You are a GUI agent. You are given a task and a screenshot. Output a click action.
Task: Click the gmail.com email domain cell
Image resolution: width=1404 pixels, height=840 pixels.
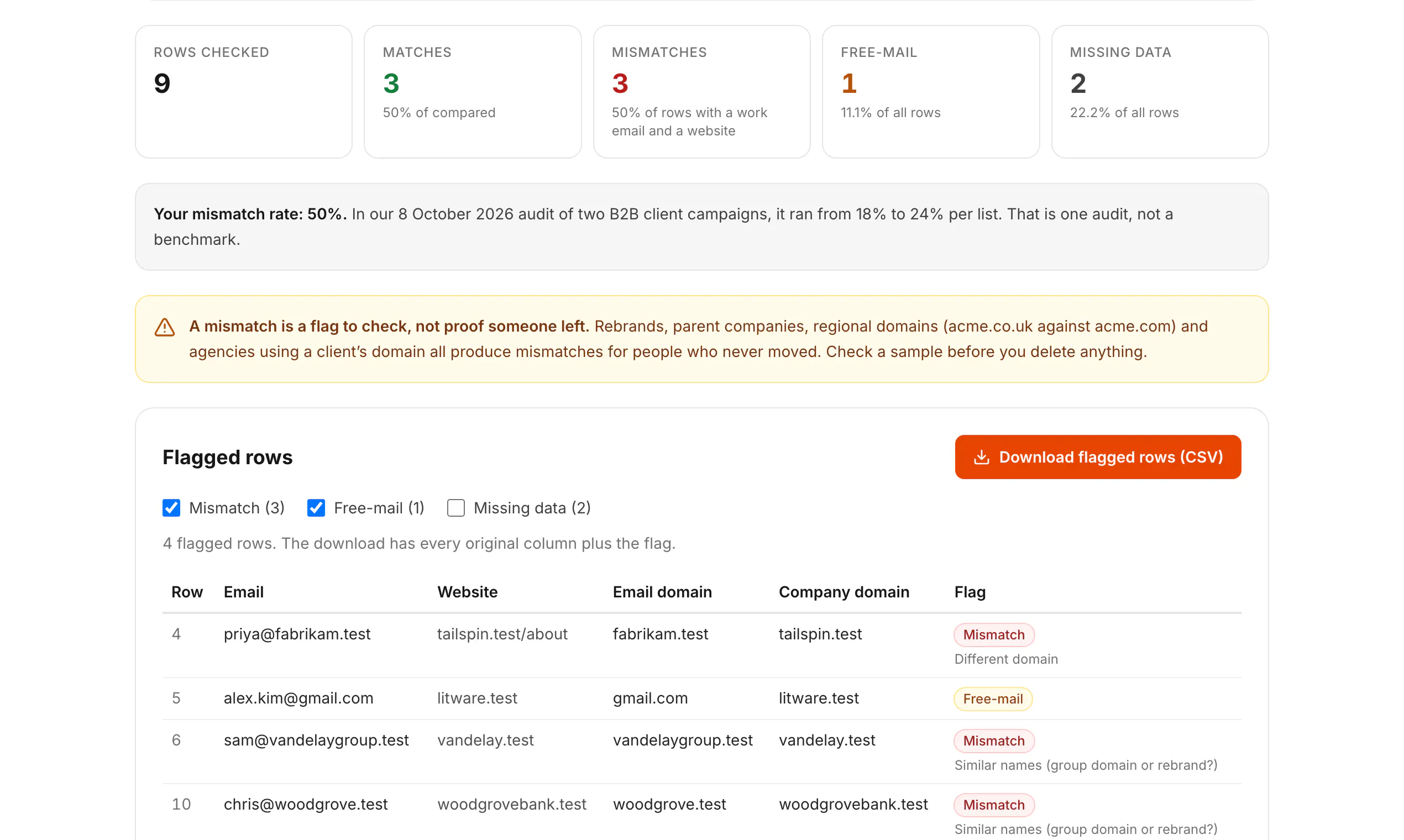click(650, 699)
